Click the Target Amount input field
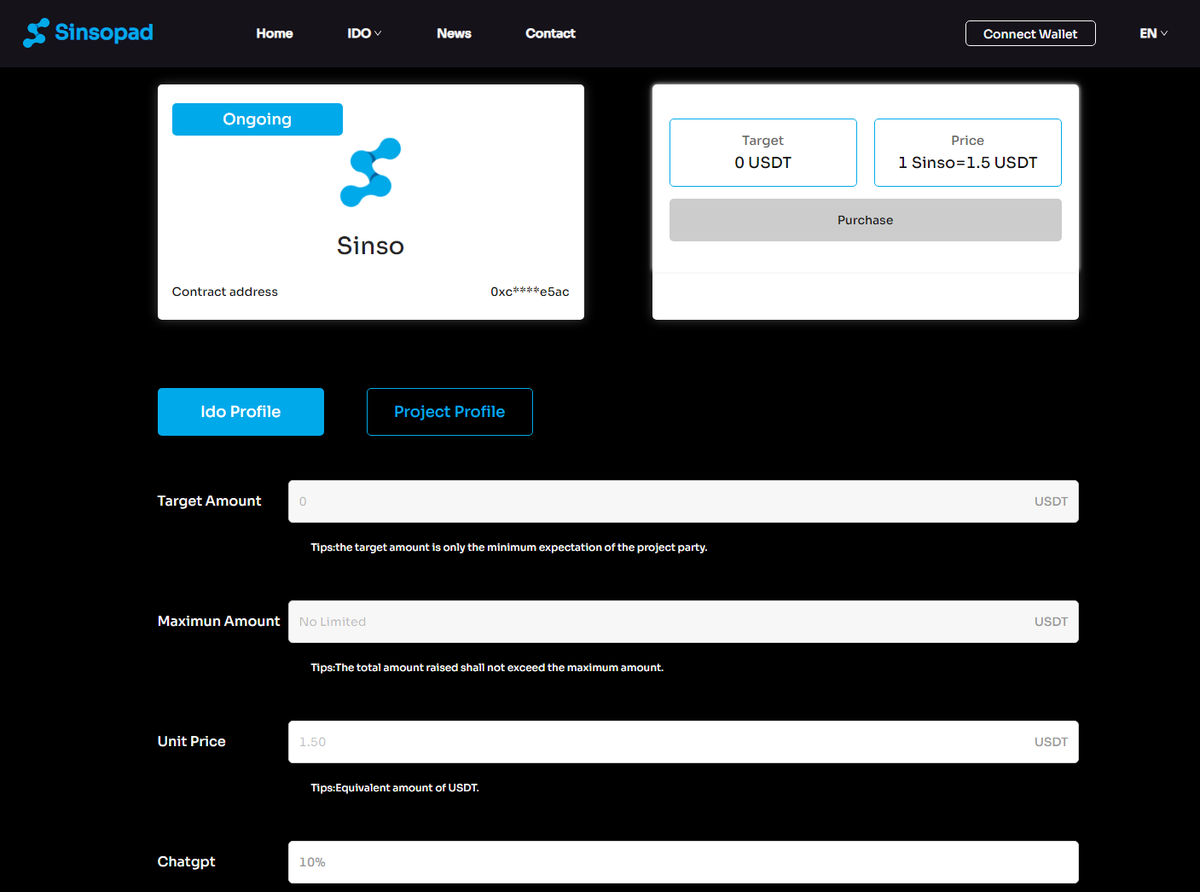Viewport: 1200px width, 892px height. (683, 501)
